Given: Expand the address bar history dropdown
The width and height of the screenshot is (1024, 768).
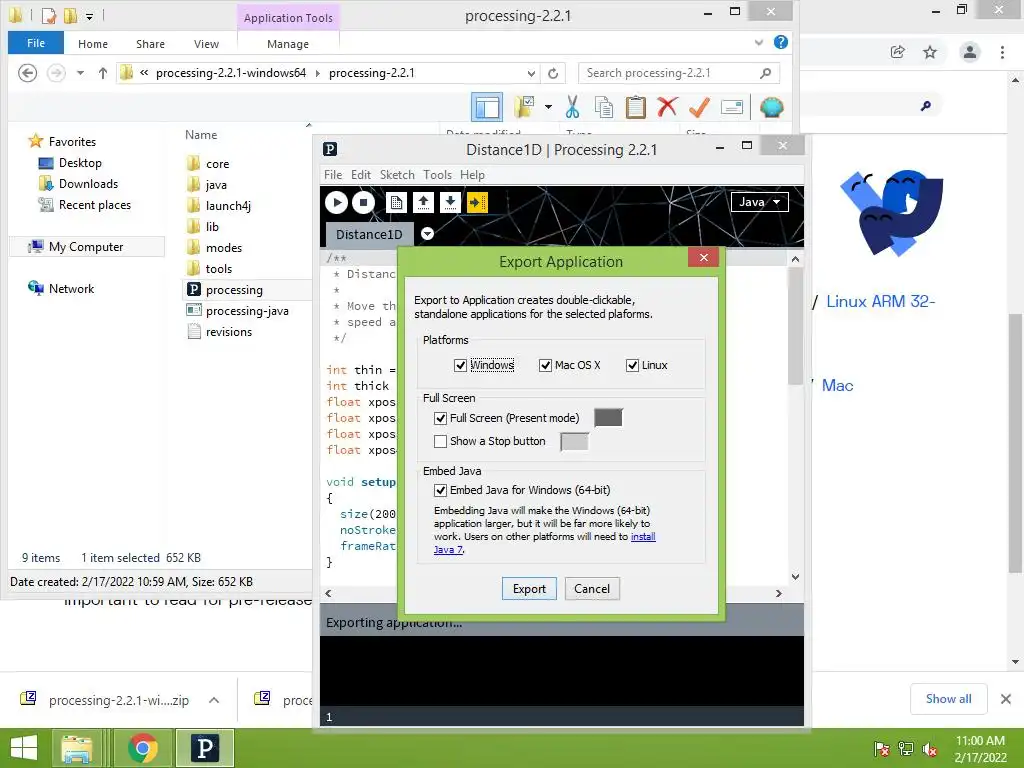Looking at the screenshot, I should 531,73.
